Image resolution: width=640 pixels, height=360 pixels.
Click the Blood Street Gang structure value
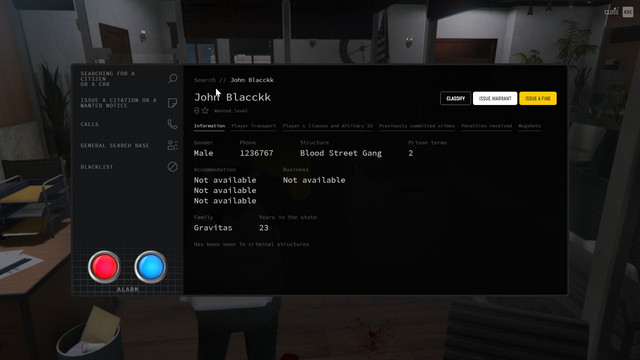tap(341, 153)
